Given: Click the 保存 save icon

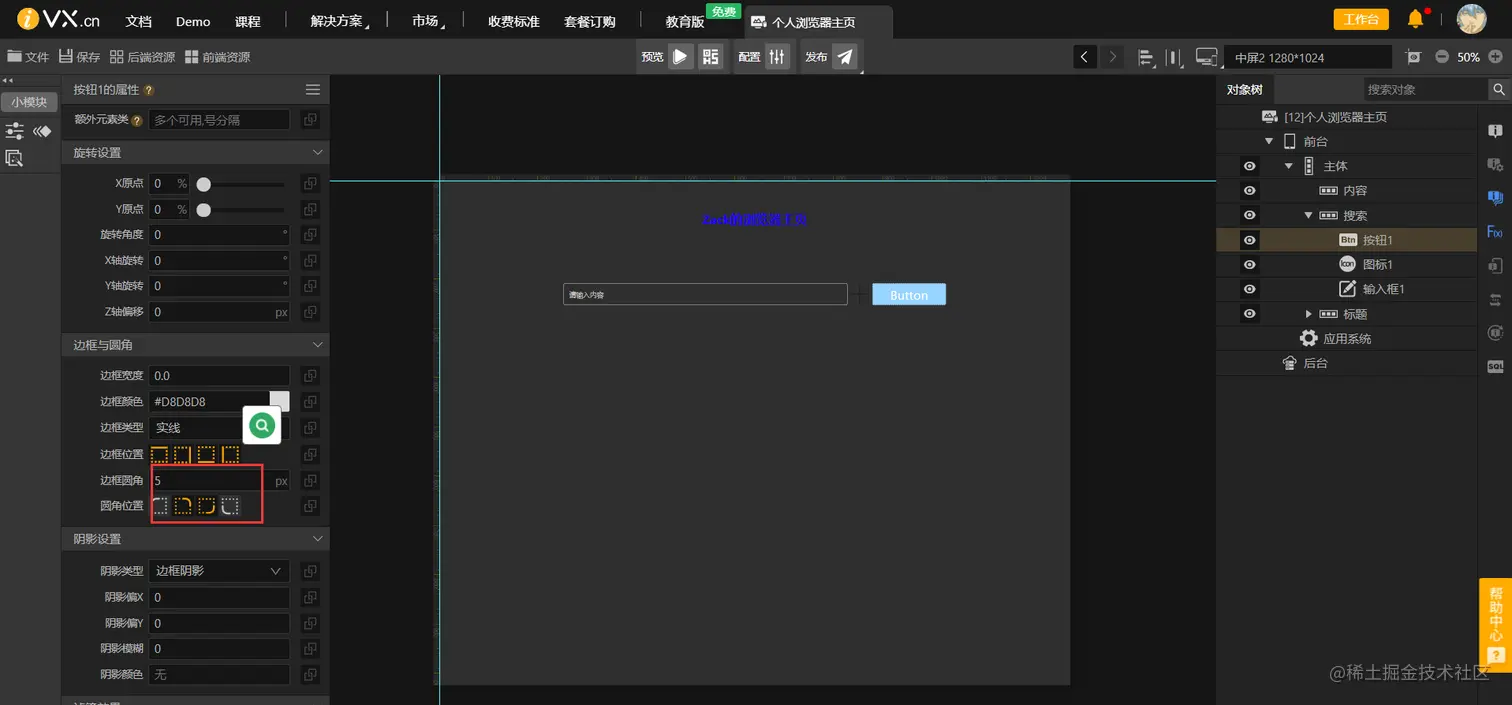Looking at the screenshot, I should [66, 57].
